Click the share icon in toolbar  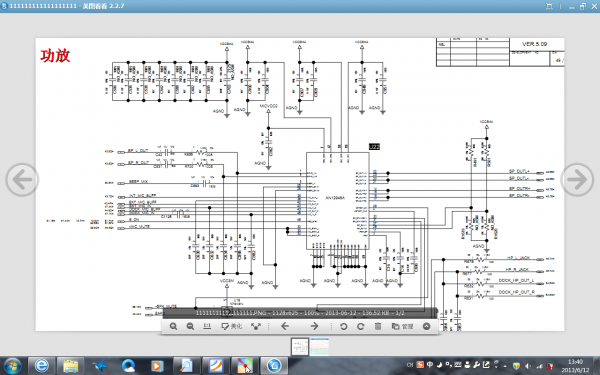coord(256,326)
